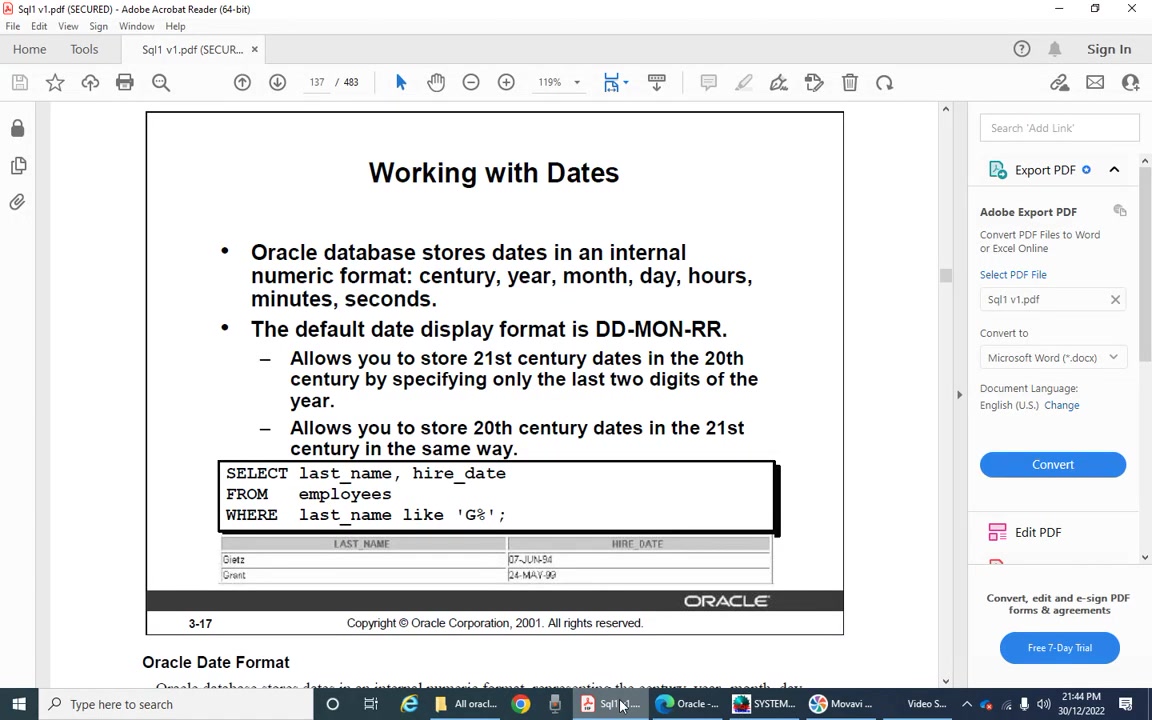This screenshot has width=1152, height=720.
Task: Select the Hand pan tool
Action: (x=436, y=82)
